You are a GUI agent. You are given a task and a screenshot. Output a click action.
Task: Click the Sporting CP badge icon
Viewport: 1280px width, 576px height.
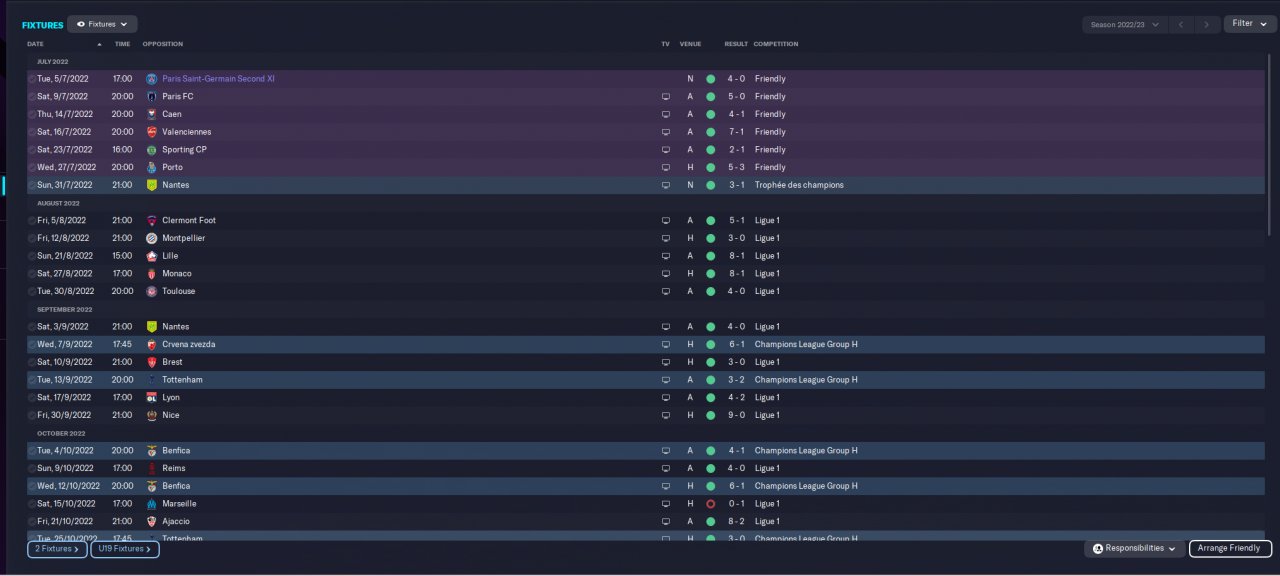(152, 150)
